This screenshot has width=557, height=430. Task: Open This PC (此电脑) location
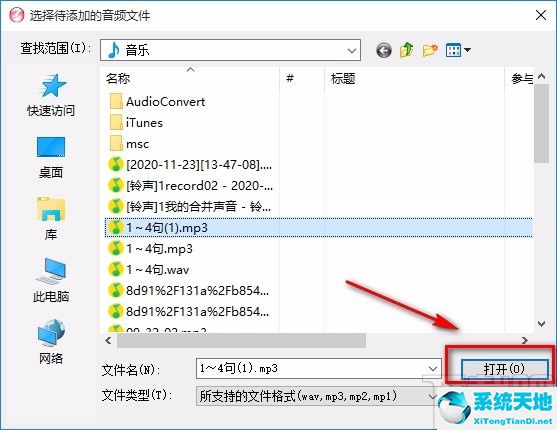tap(51, 280)
